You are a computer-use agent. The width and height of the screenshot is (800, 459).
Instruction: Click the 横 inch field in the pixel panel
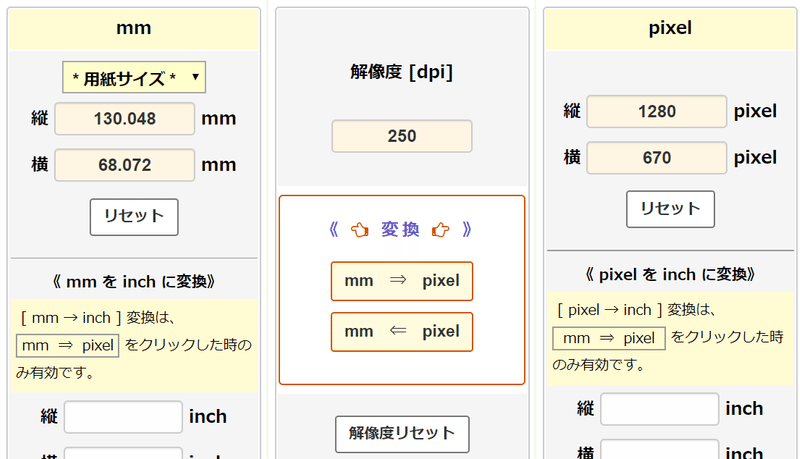click(x=659, y=450)
